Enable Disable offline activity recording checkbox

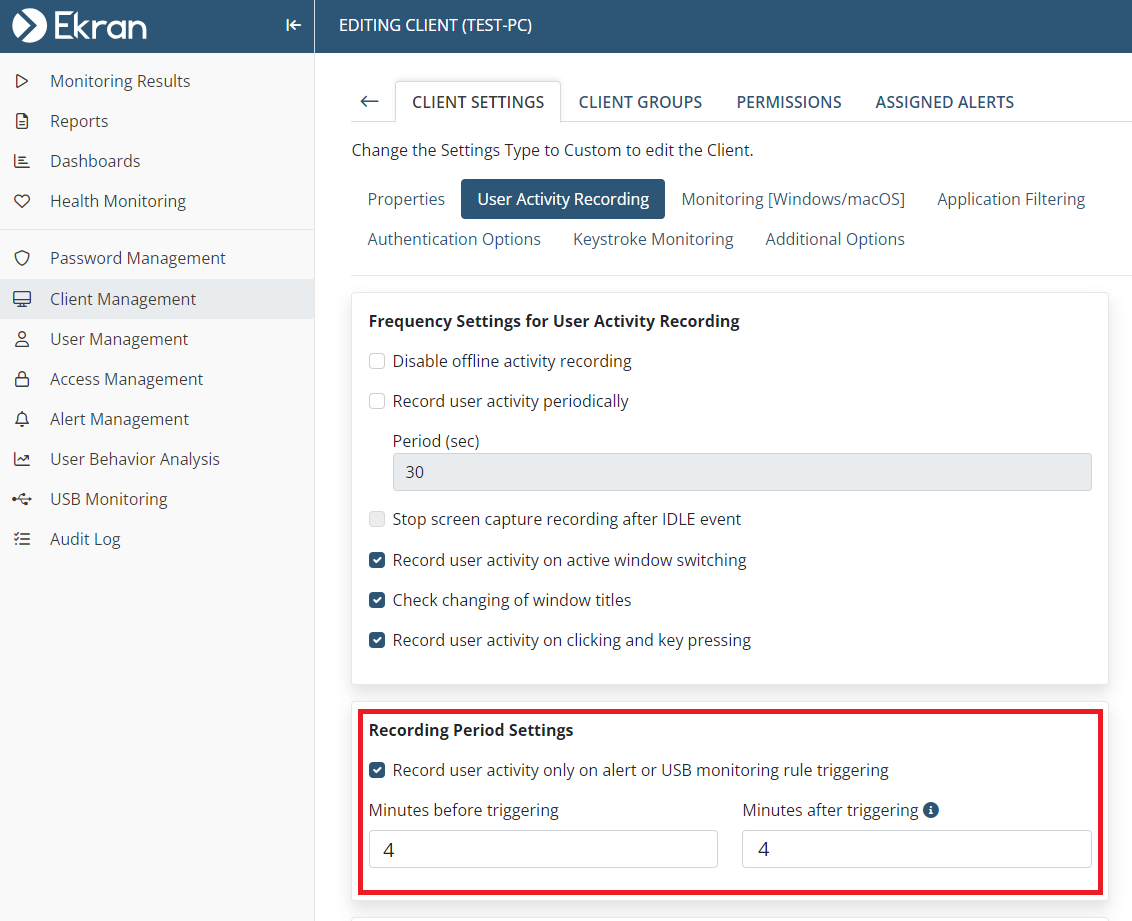click(377, 361)
